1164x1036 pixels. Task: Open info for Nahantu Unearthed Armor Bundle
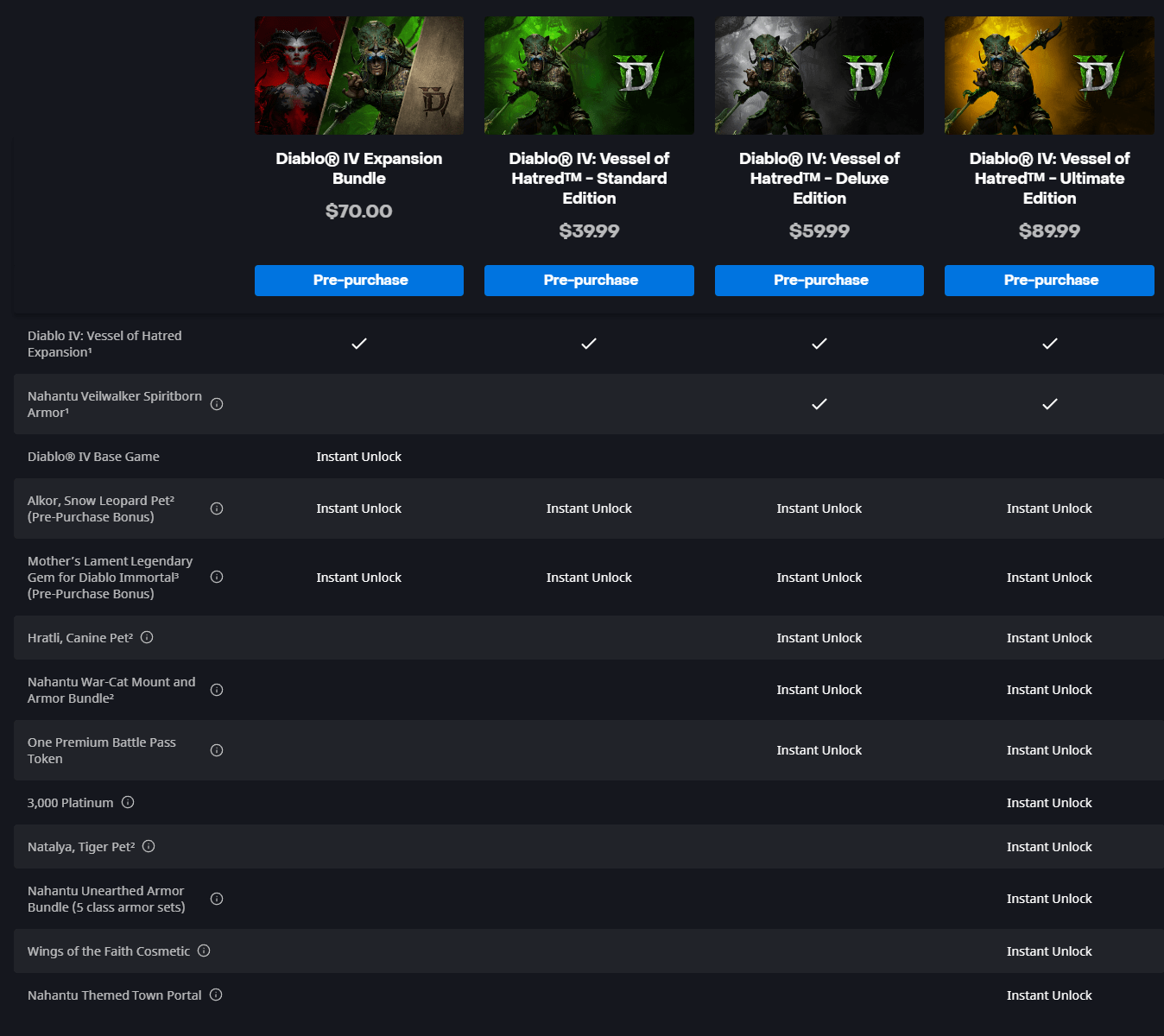(217, 899)
